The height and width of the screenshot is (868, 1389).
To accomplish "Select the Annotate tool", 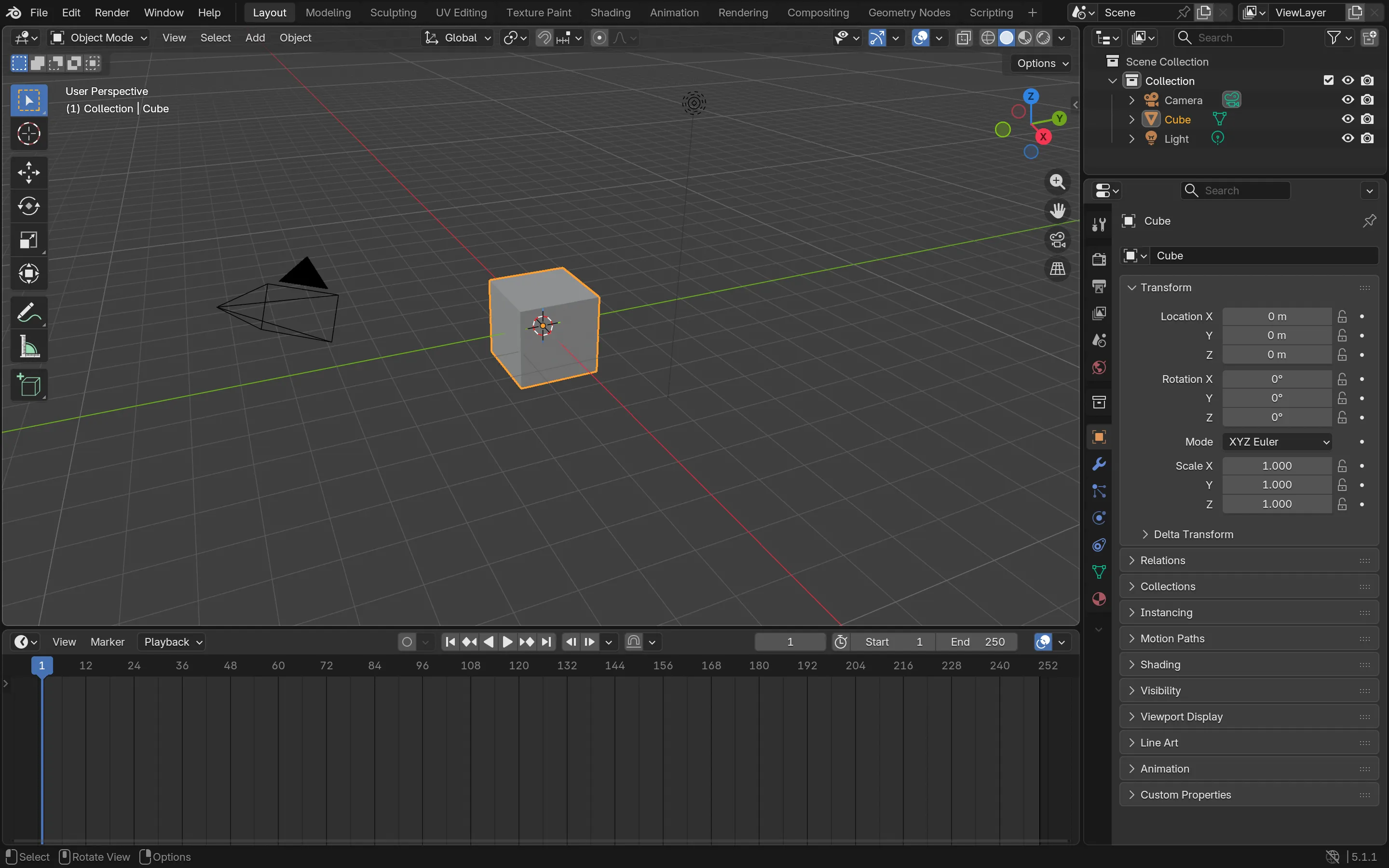I will [29, 312].
